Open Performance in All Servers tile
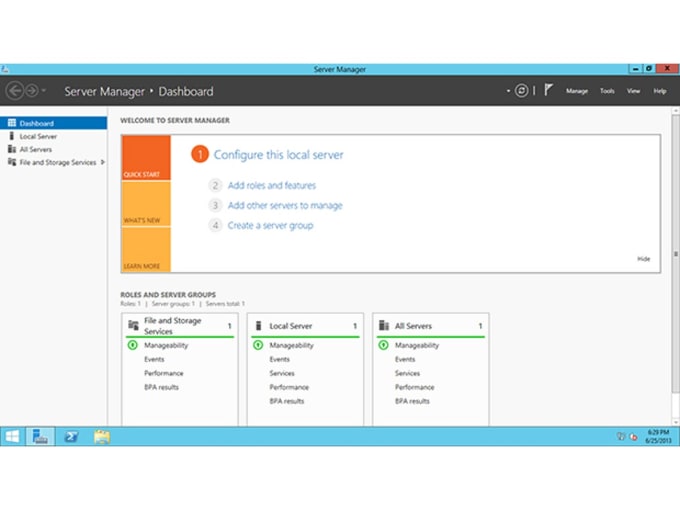 [414, 387]
